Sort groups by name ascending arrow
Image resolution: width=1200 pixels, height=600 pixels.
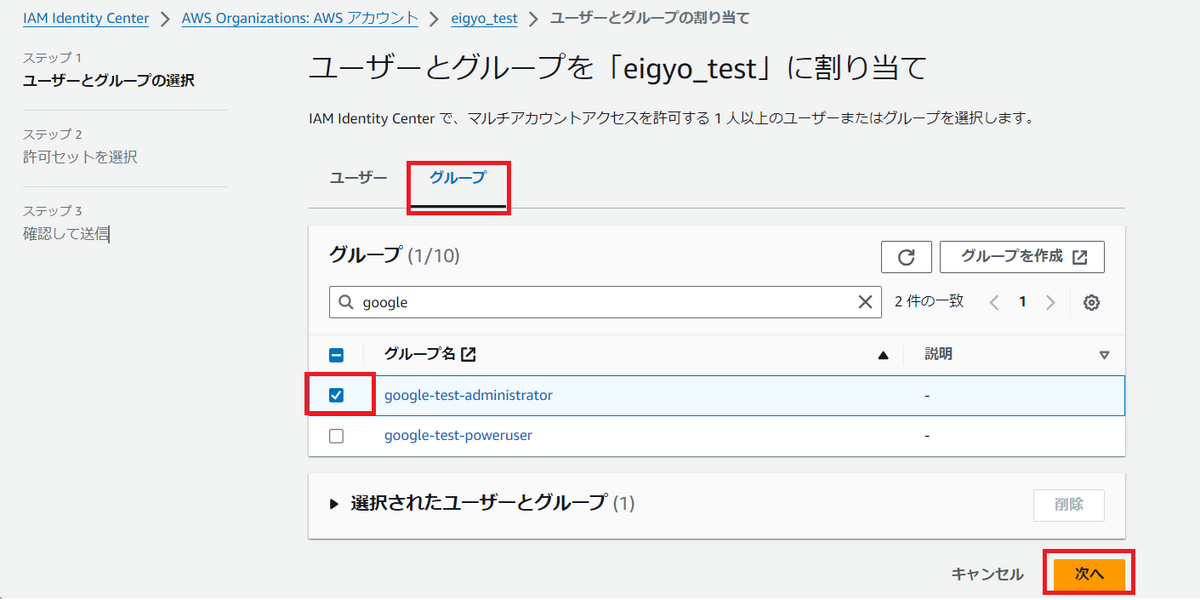[883, 355]
